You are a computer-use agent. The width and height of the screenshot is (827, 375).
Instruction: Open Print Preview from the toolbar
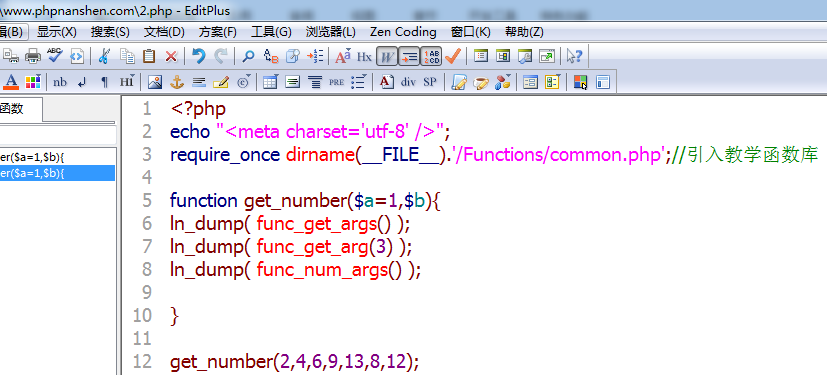coord(11,56)
